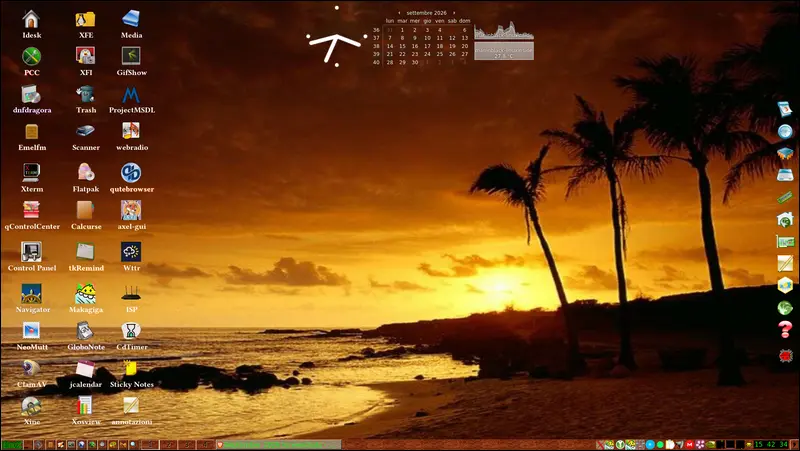Launch the CdTimer hourglass icon
Viewport: 800px width, 451px height.
131,331
